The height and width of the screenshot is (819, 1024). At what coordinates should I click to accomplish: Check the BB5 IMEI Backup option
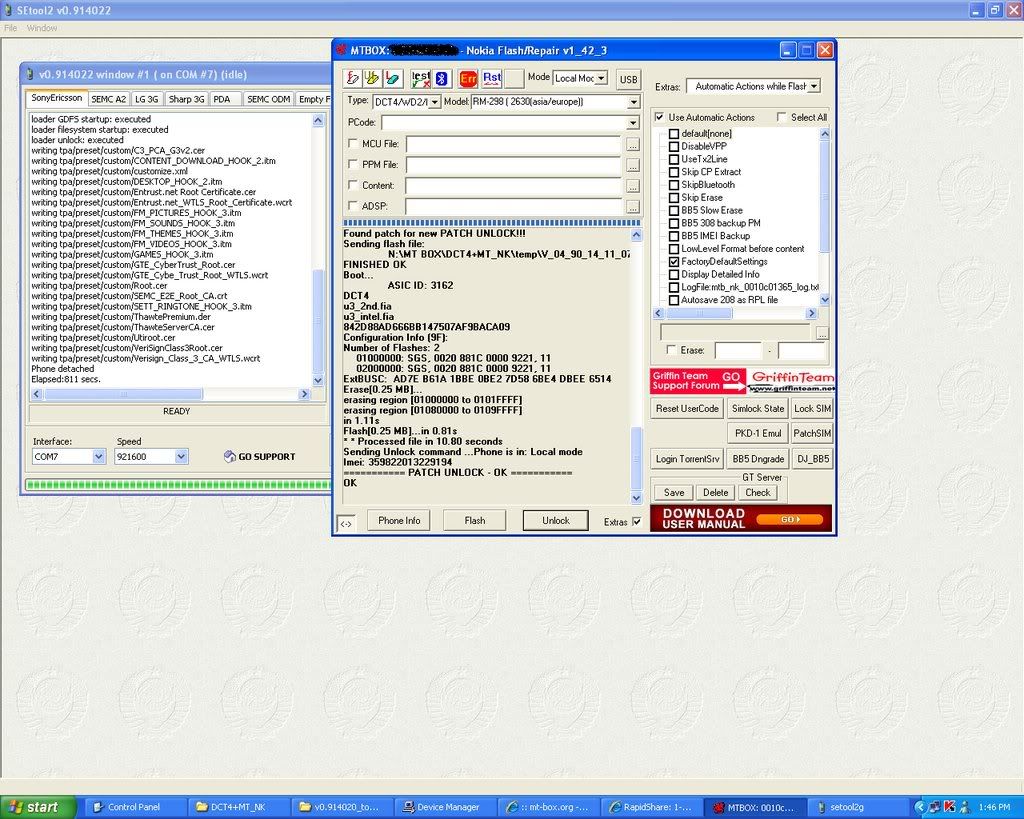click(x=674, y=236)
